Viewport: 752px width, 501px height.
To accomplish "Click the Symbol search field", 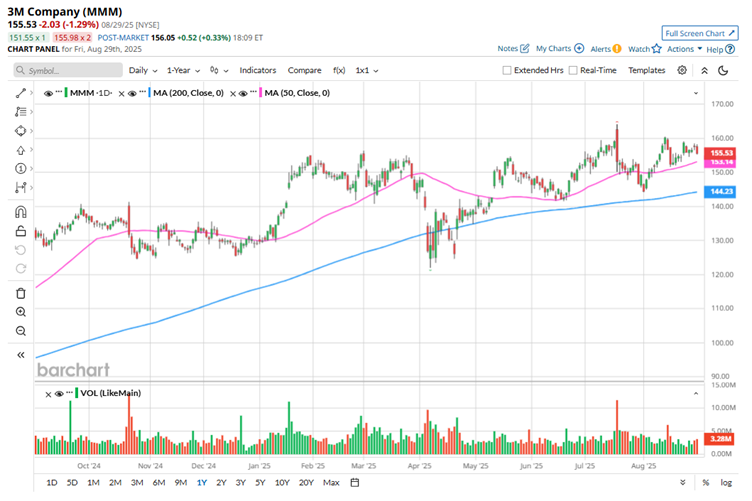I will [x=68, y=70].
